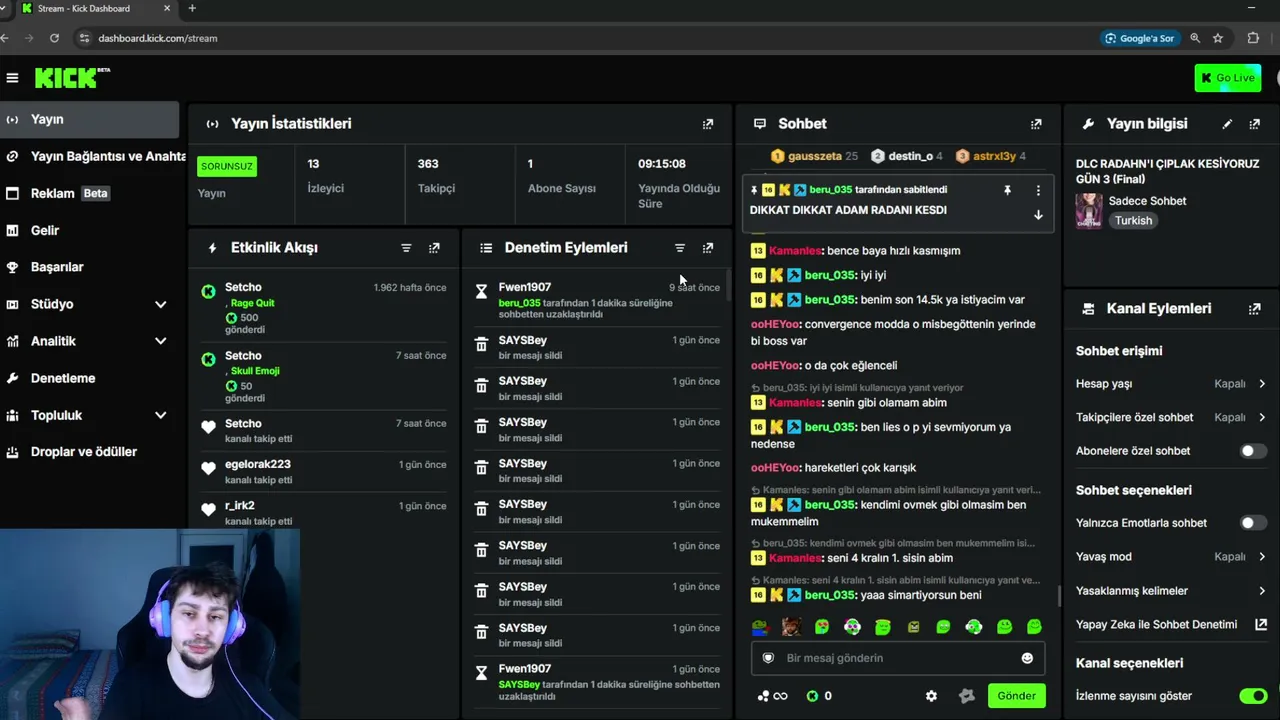Open Gelir in the sidebar
Image resolution: width=1280 pixels, height=720 pixels.
click(x=90, y=230)
